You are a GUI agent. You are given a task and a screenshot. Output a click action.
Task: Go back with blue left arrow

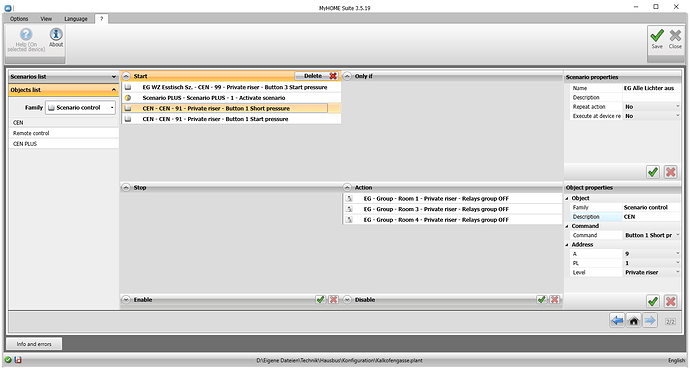click(617, 321)
